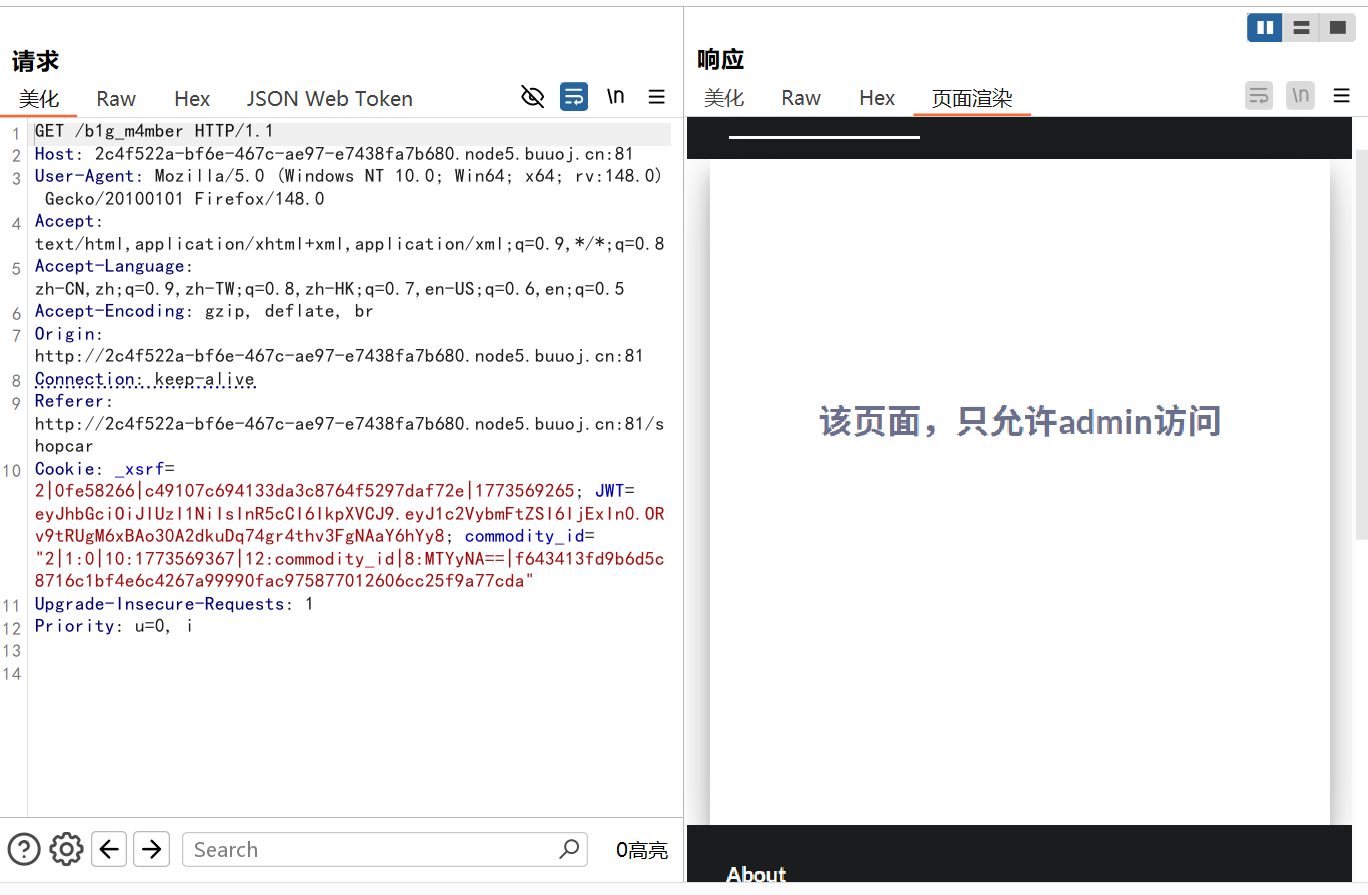This screenshot has width=1368, height=895.
Task: Open response panel hamburger options menu
Action: point(1341,96)
